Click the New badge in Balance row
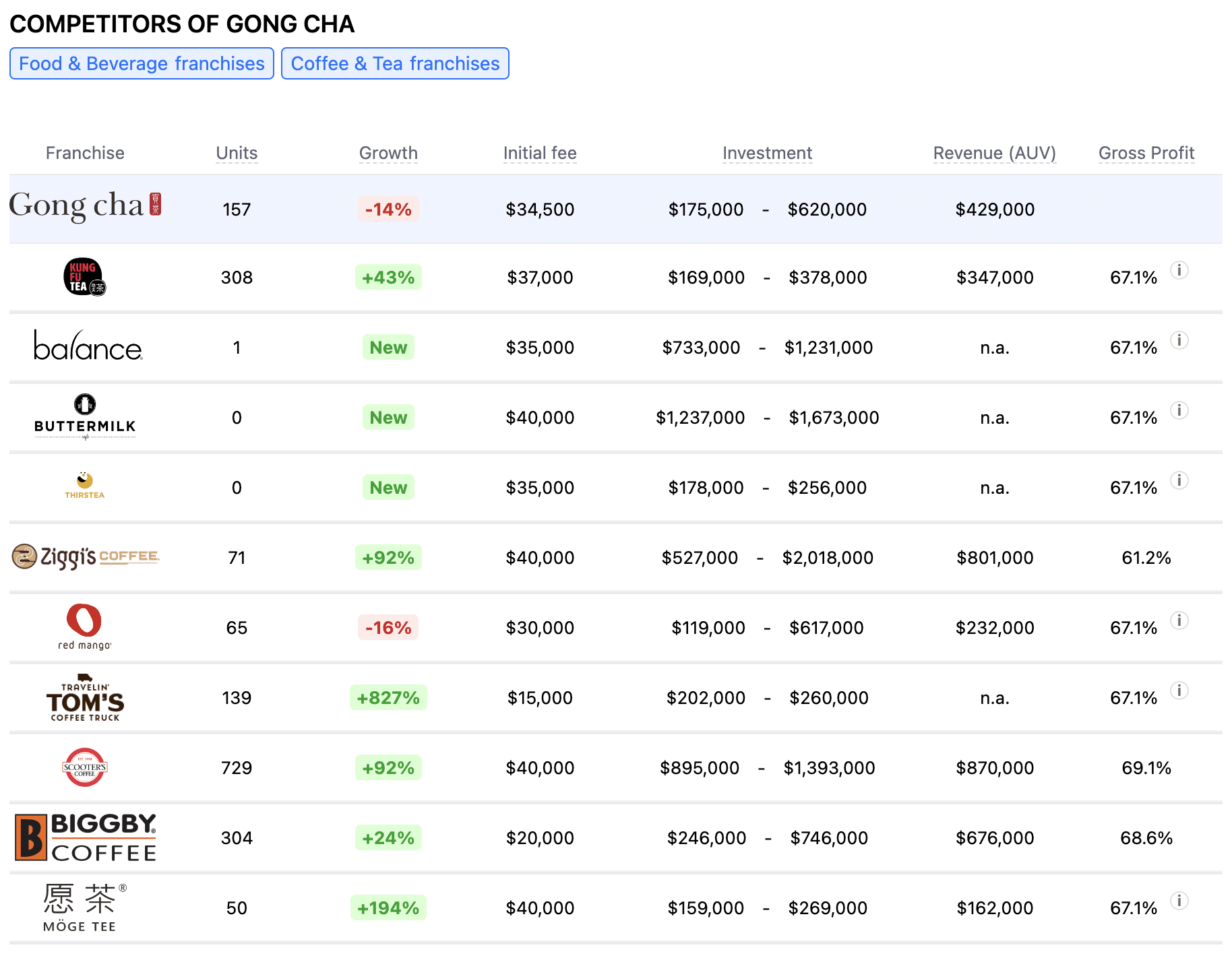Screen dimensions: 1232x962 click(388, 348)
